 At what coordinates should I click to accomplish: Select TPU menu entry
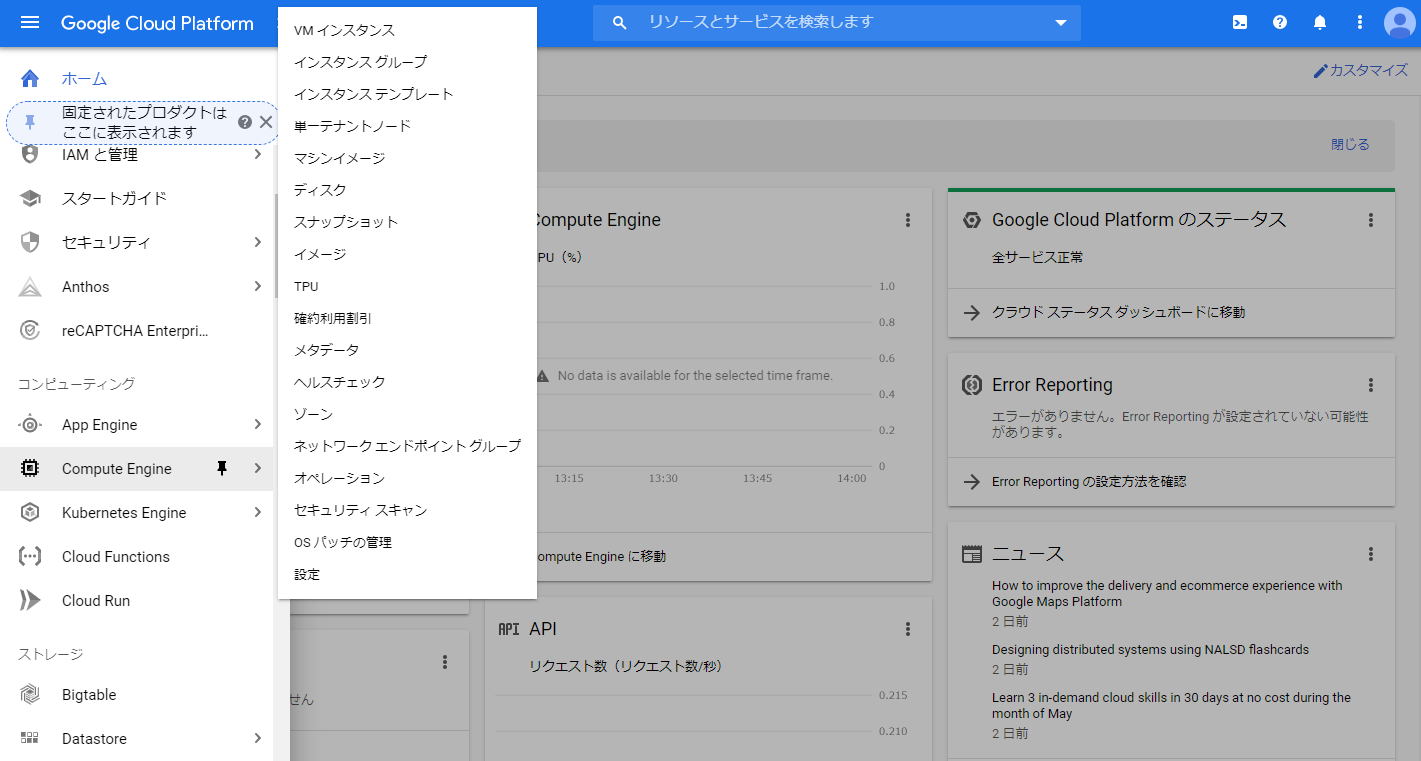pyautogui.click(x=407, y=286)
